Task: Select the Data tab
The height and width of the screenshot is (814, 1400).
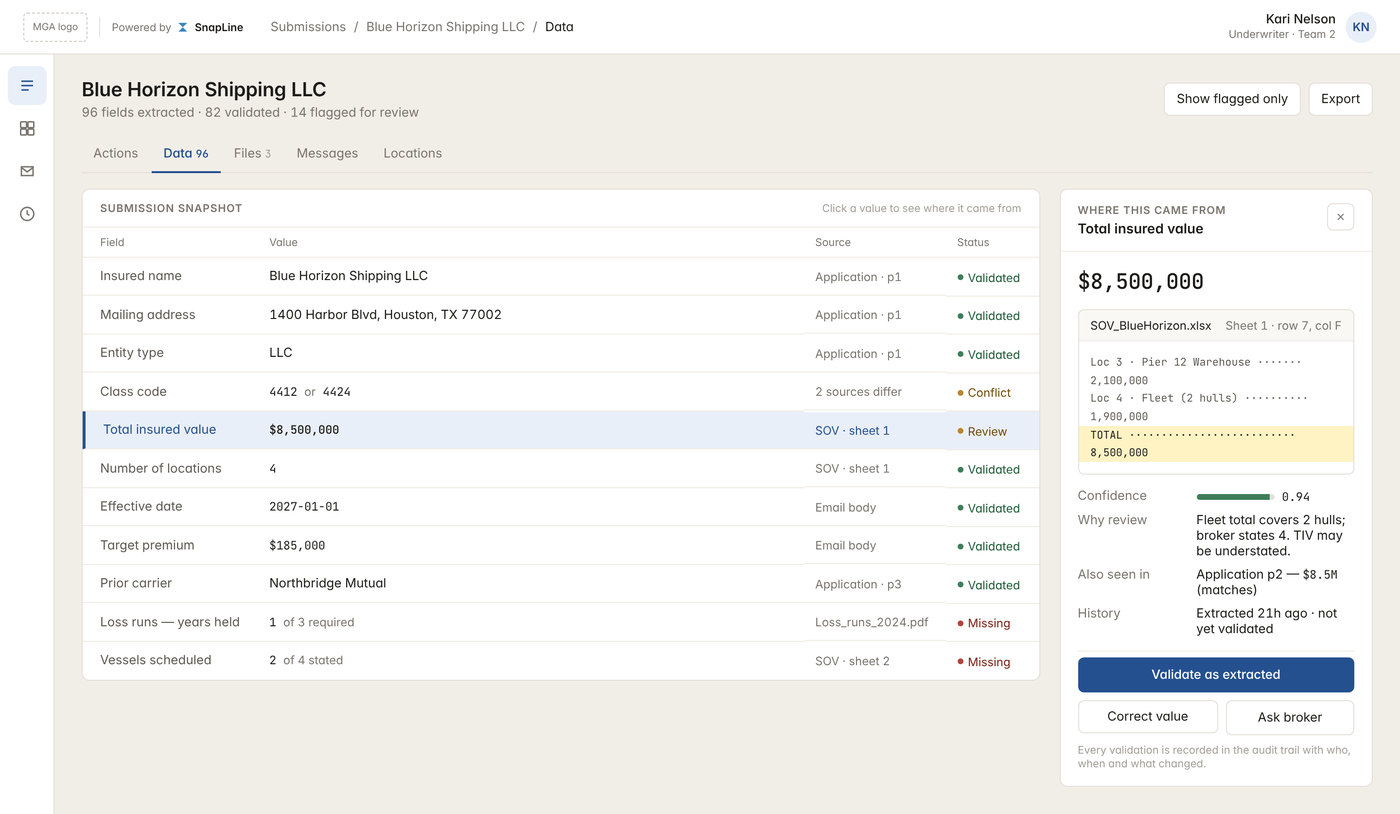Action: pos(186,153)
